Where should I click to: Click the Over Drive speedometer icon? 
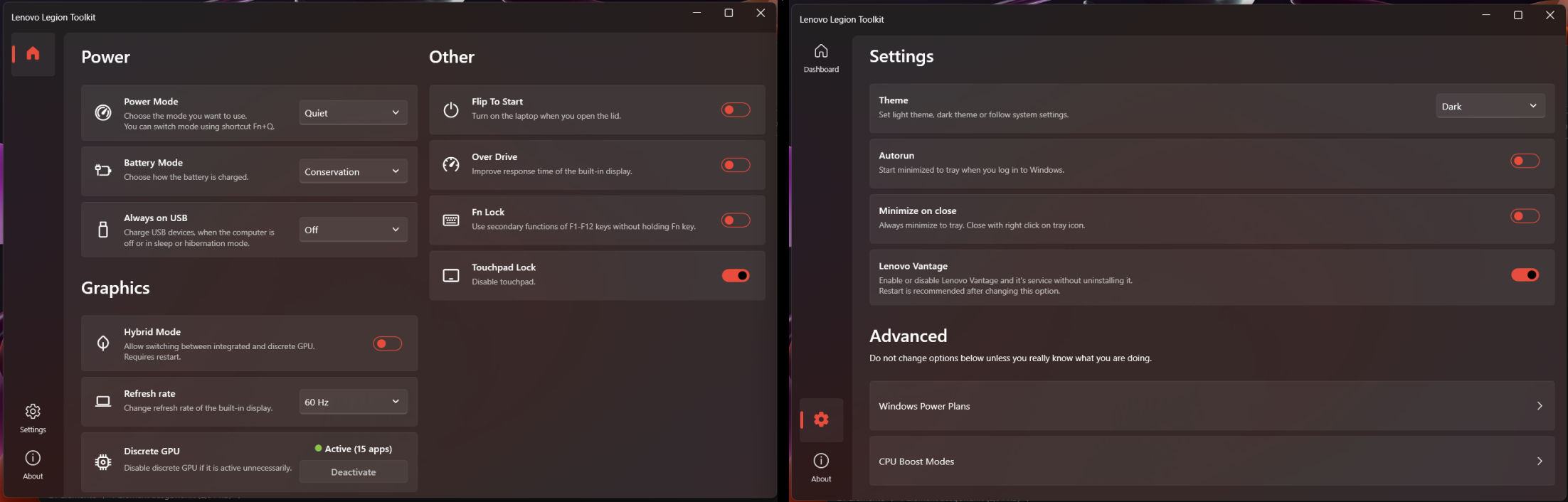click(451, 165)
